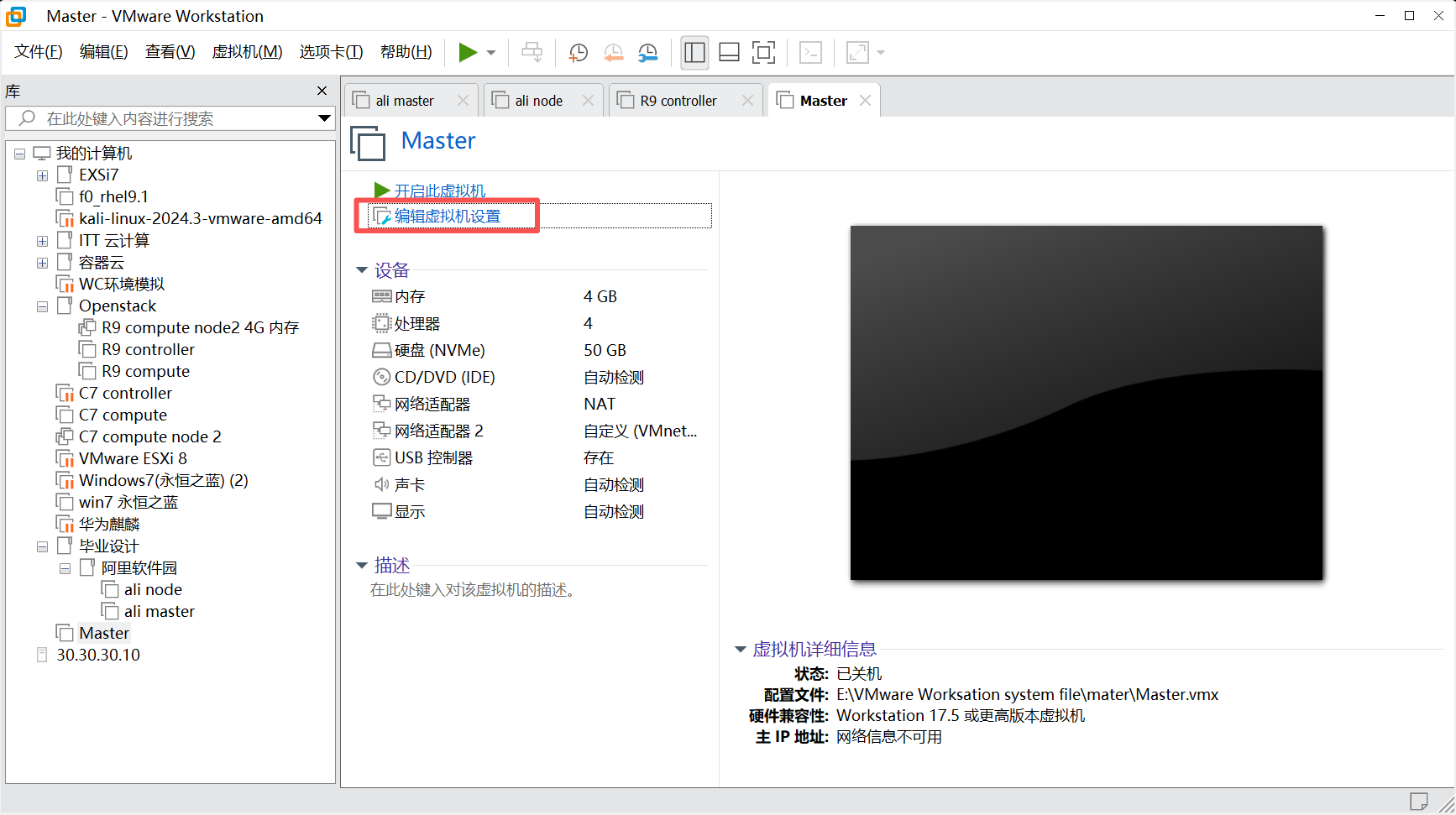Expand the ITT 云计算 folder
Screen dimensions: 1456x815
click(42, 241)
